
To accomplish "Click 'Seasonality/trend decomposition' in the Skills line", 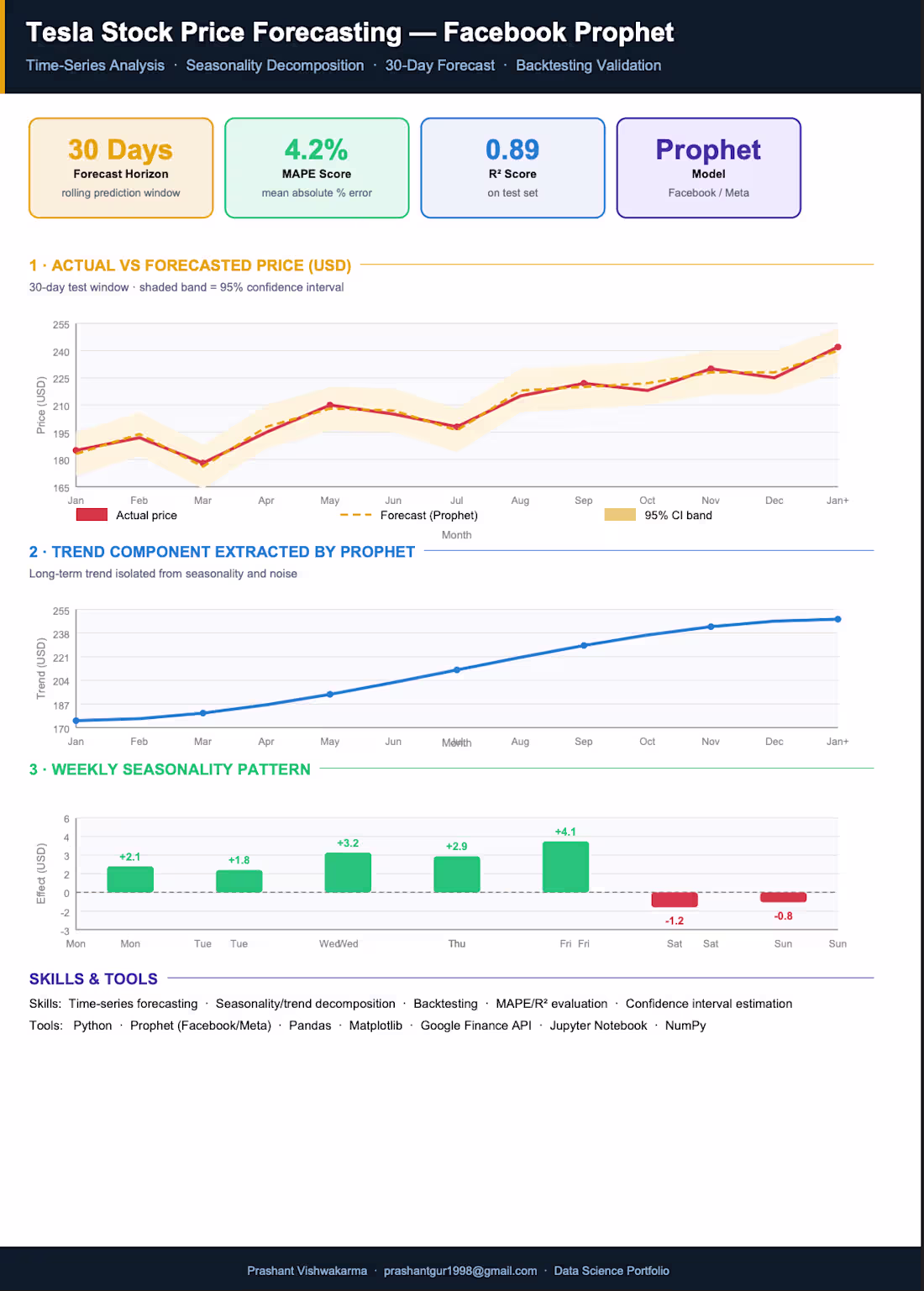I will 306,1004.
